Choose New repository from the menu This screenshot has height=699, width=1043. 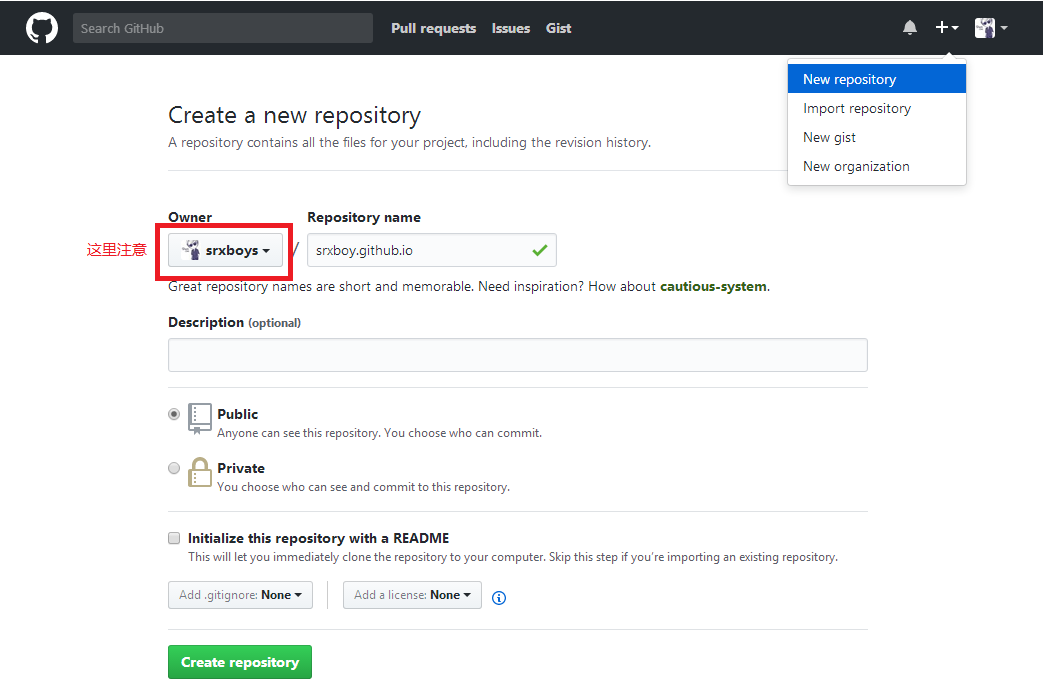877,79
